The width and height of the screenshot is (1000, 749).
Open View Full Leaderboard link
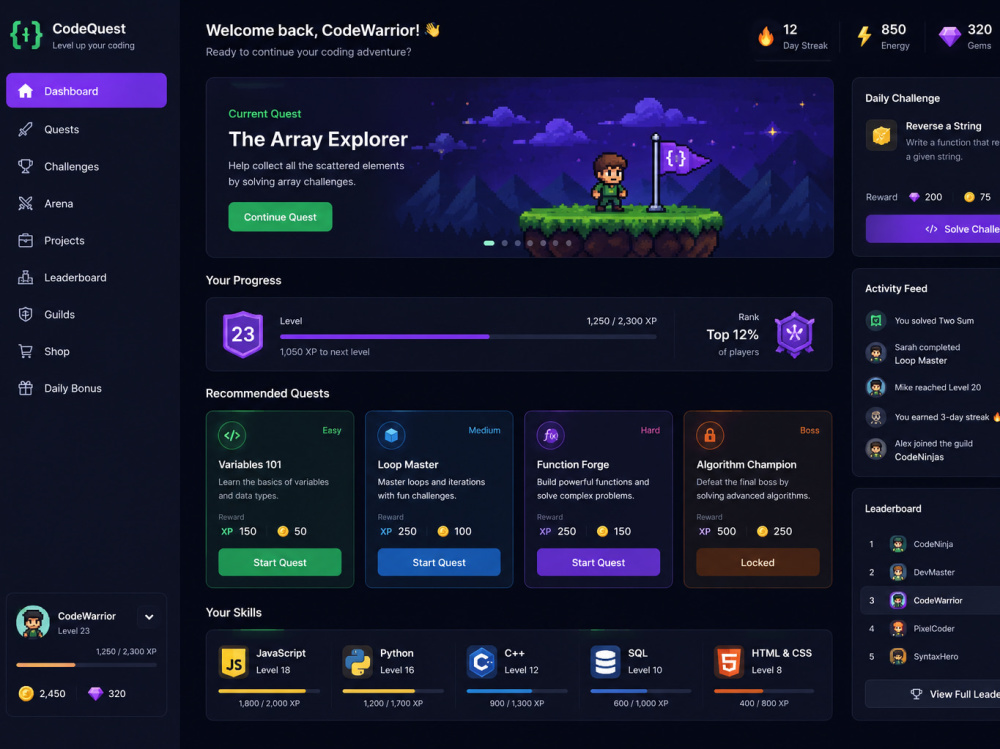[x=932, y=694]
